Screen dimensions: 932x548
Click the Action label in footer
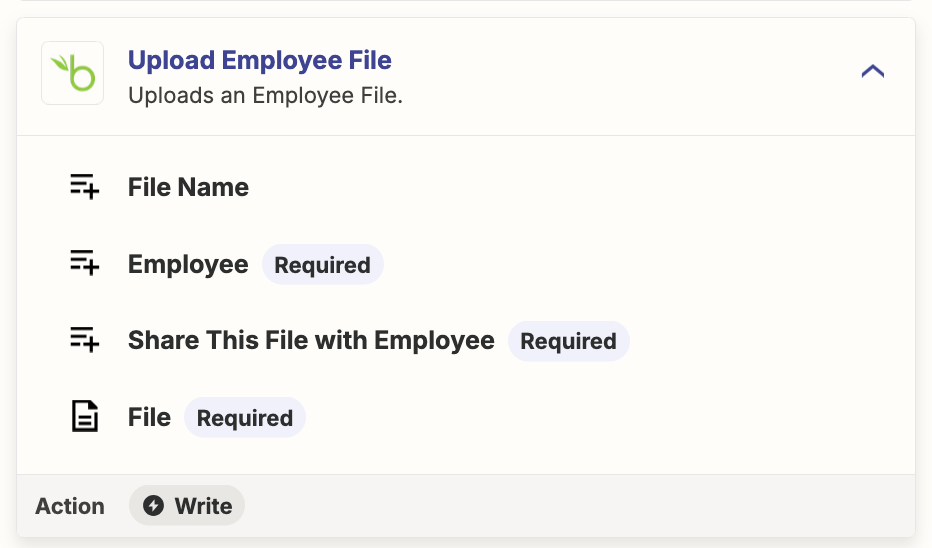click(70, 506)
